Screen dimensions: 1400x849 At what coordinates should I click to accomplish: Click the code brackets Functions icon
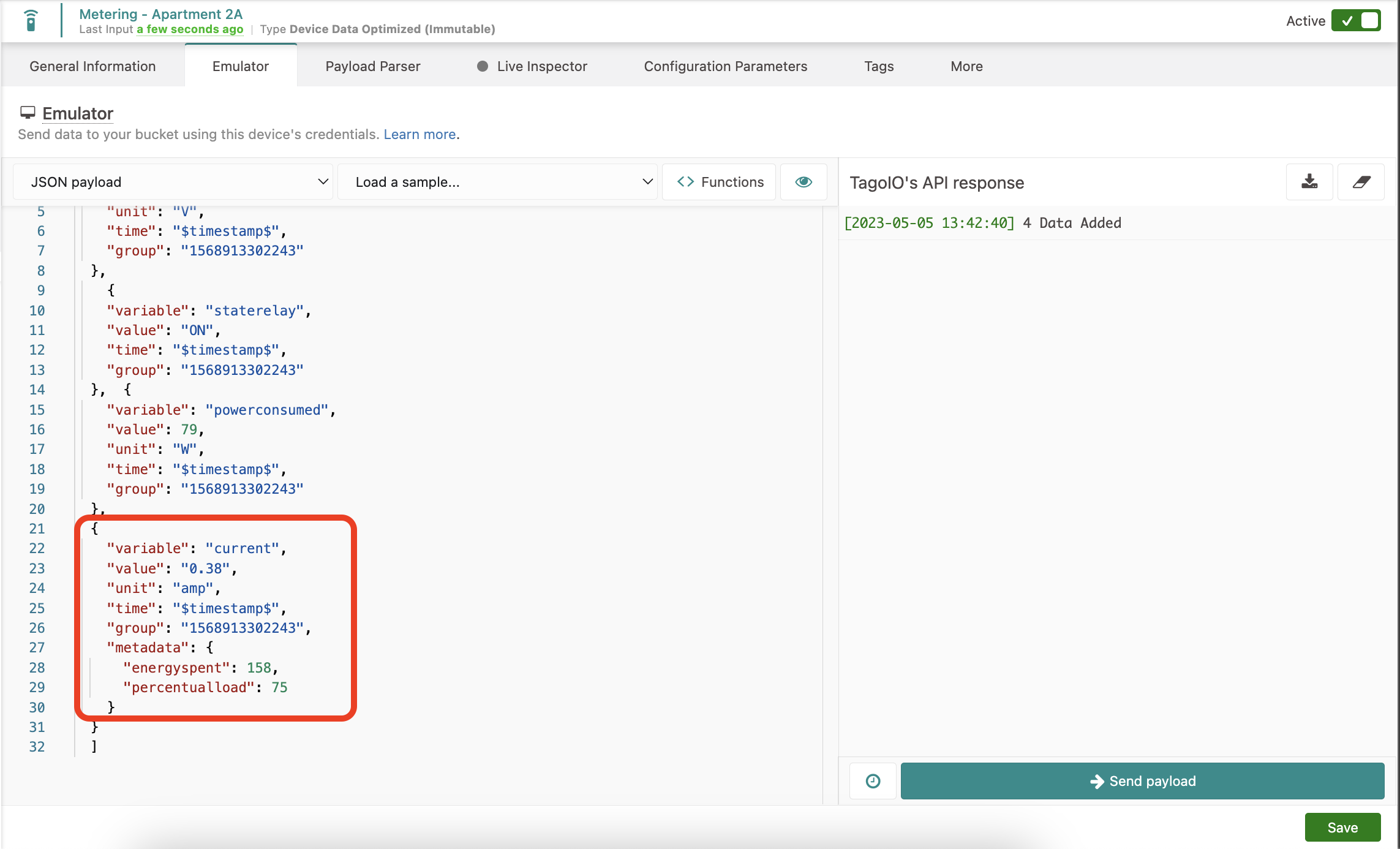pyautogui.click(x=685, y=182)
